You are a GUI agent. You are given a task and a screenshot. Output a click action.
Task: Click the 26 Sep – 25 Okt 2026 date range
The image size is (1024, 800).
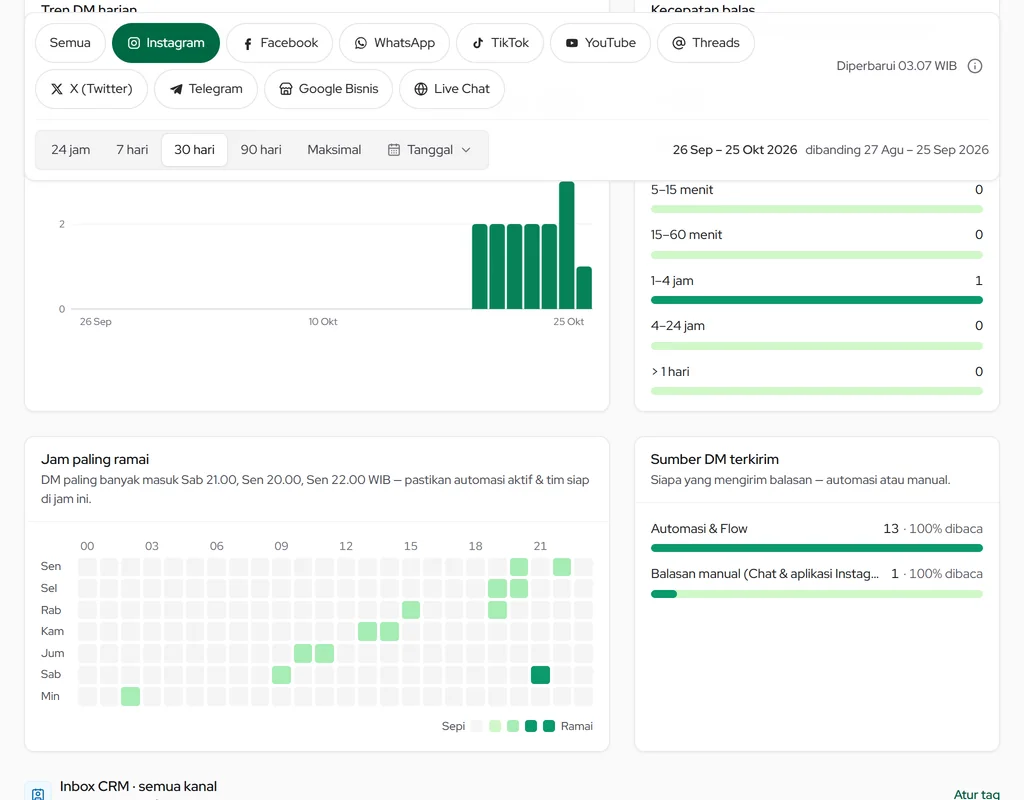[x=735, y=150]
